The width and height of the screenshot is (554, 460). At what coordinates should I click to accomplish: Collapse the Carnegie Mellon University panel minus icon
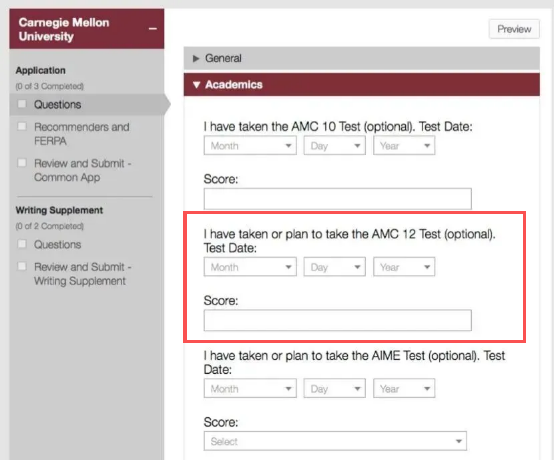153,29
